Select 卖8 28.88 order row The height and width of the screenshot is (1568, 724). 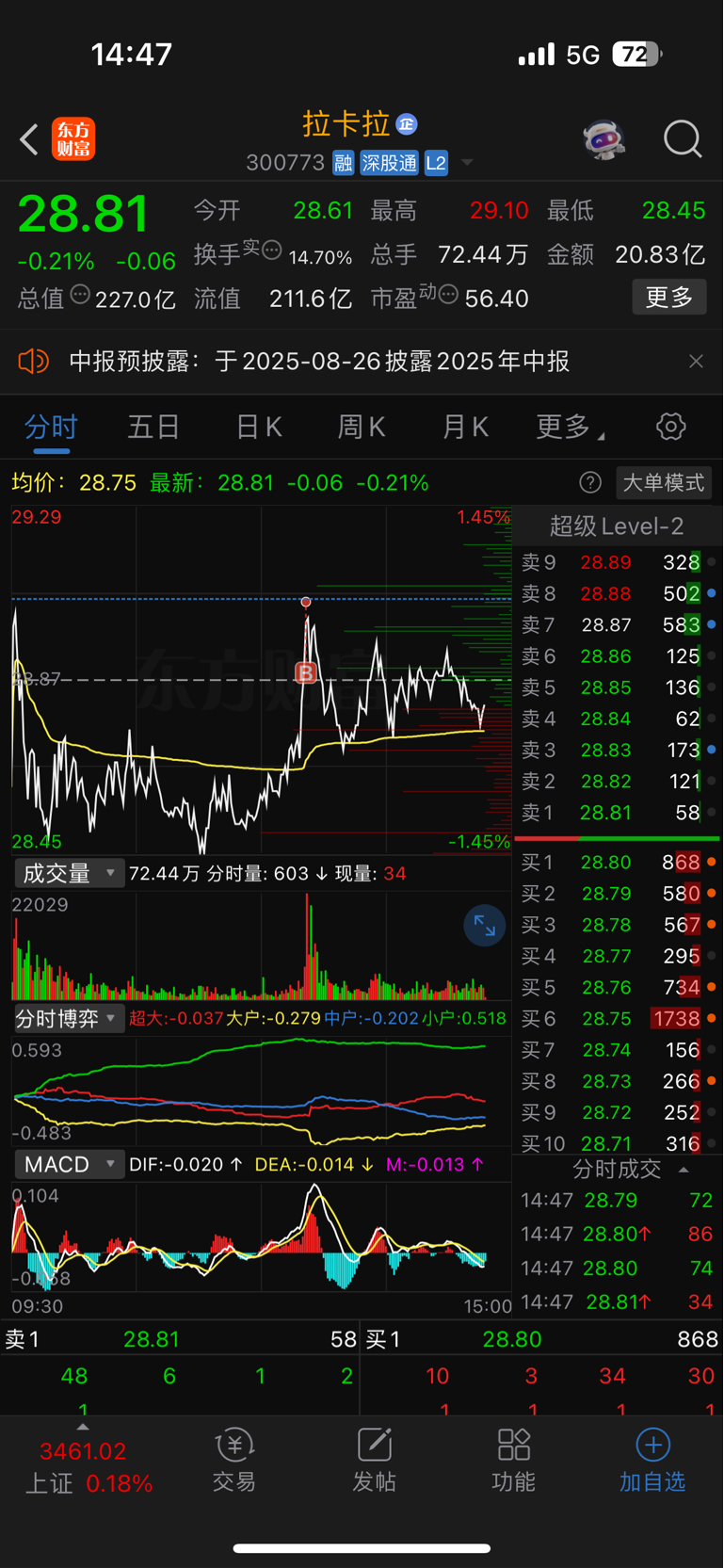click(x=618, y=594)
